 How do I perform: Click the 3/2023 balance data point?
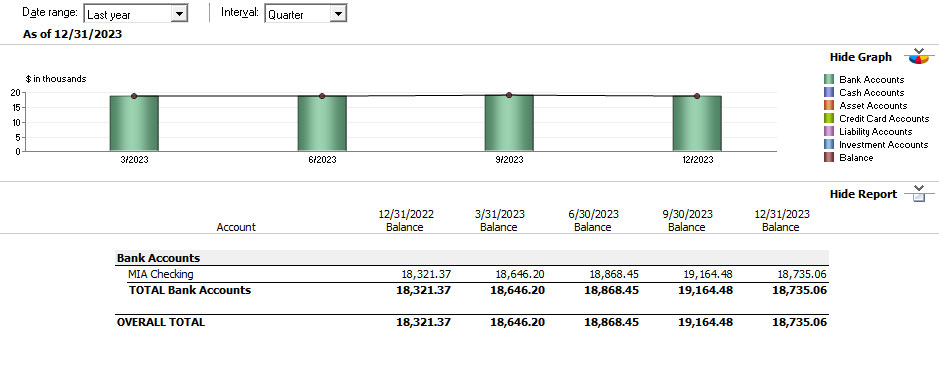134,96
